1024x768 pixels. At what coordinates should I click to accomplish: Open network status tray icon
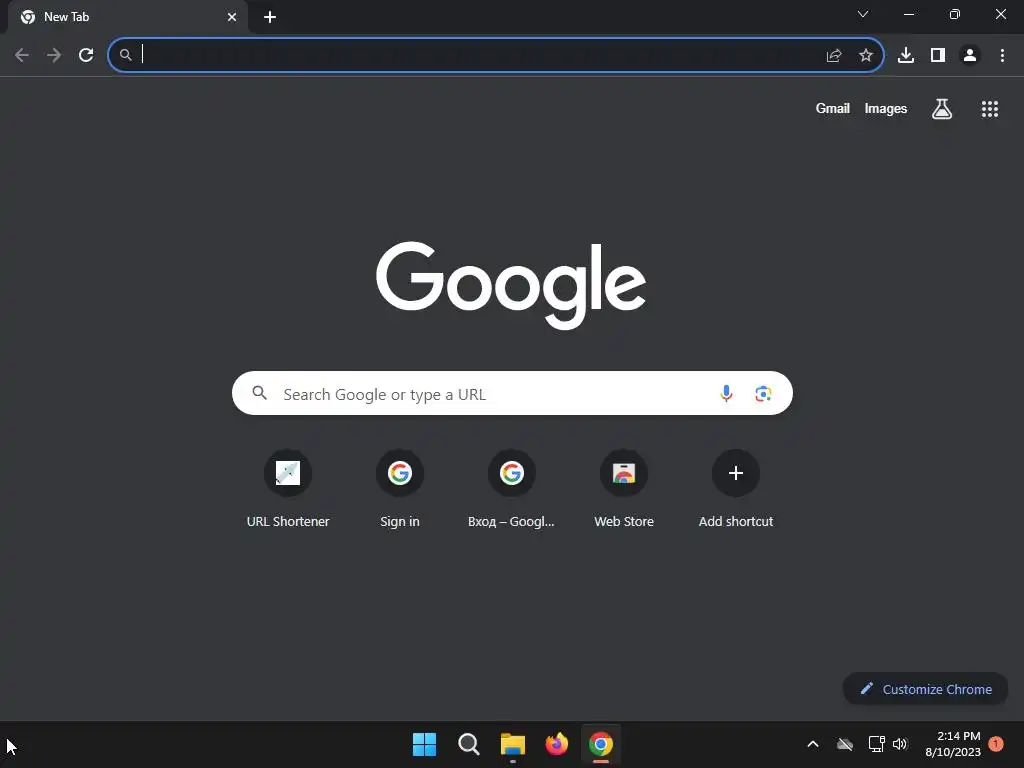tap(876, 744)
